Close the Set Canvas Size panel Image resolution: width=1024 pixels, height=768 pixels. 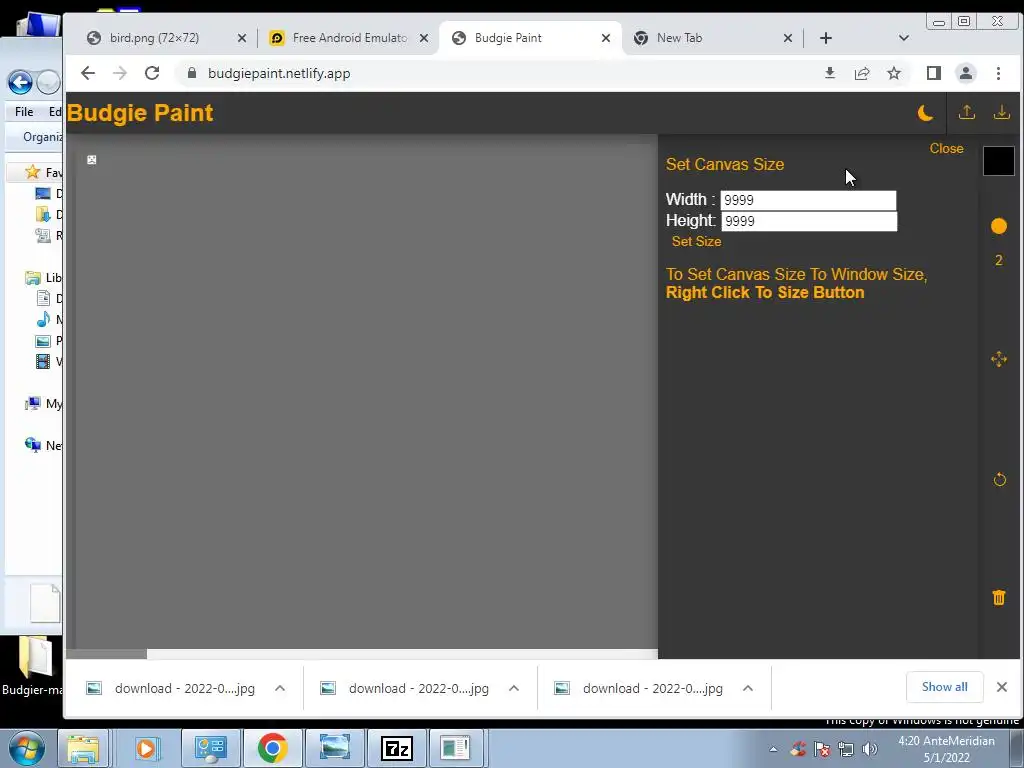[946, 148]
